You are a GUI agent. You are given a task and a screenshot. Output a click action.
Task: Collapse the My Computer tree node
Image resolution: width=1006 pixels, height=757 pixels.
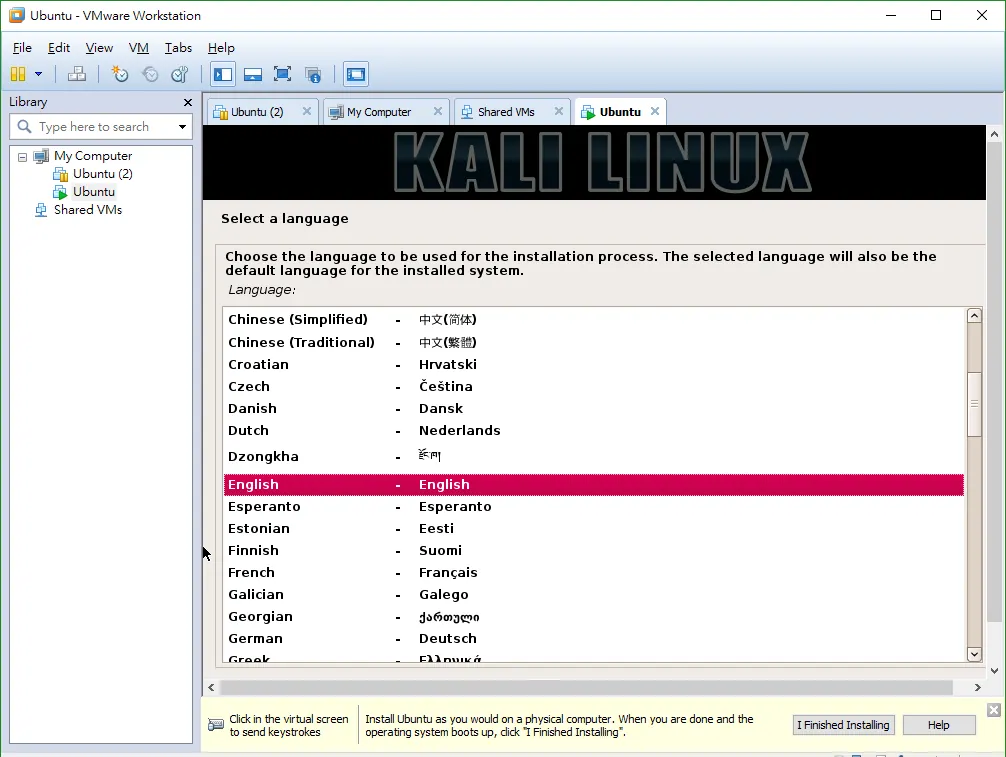click(x=22, y=157)
